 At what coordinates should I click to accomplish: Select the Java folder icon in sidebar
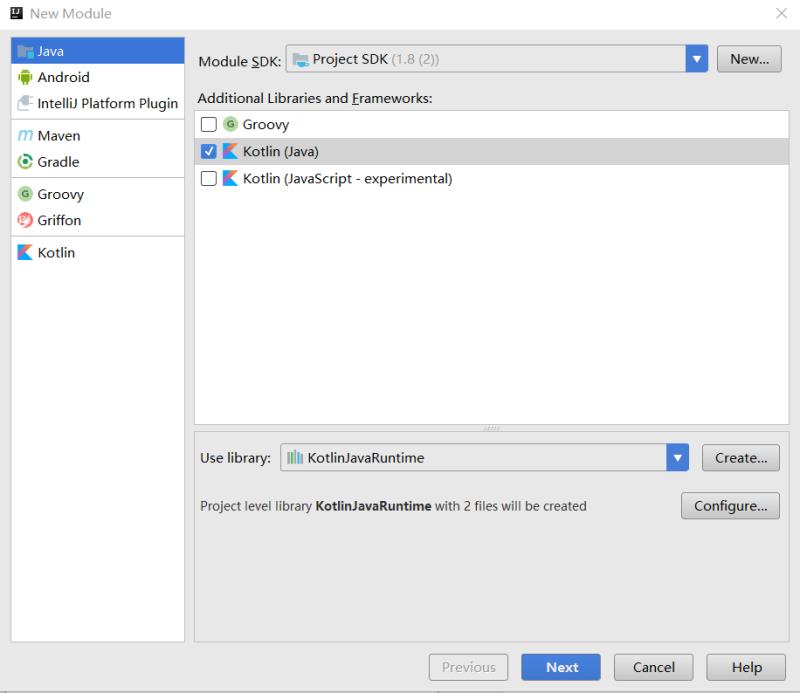[25, 51]
